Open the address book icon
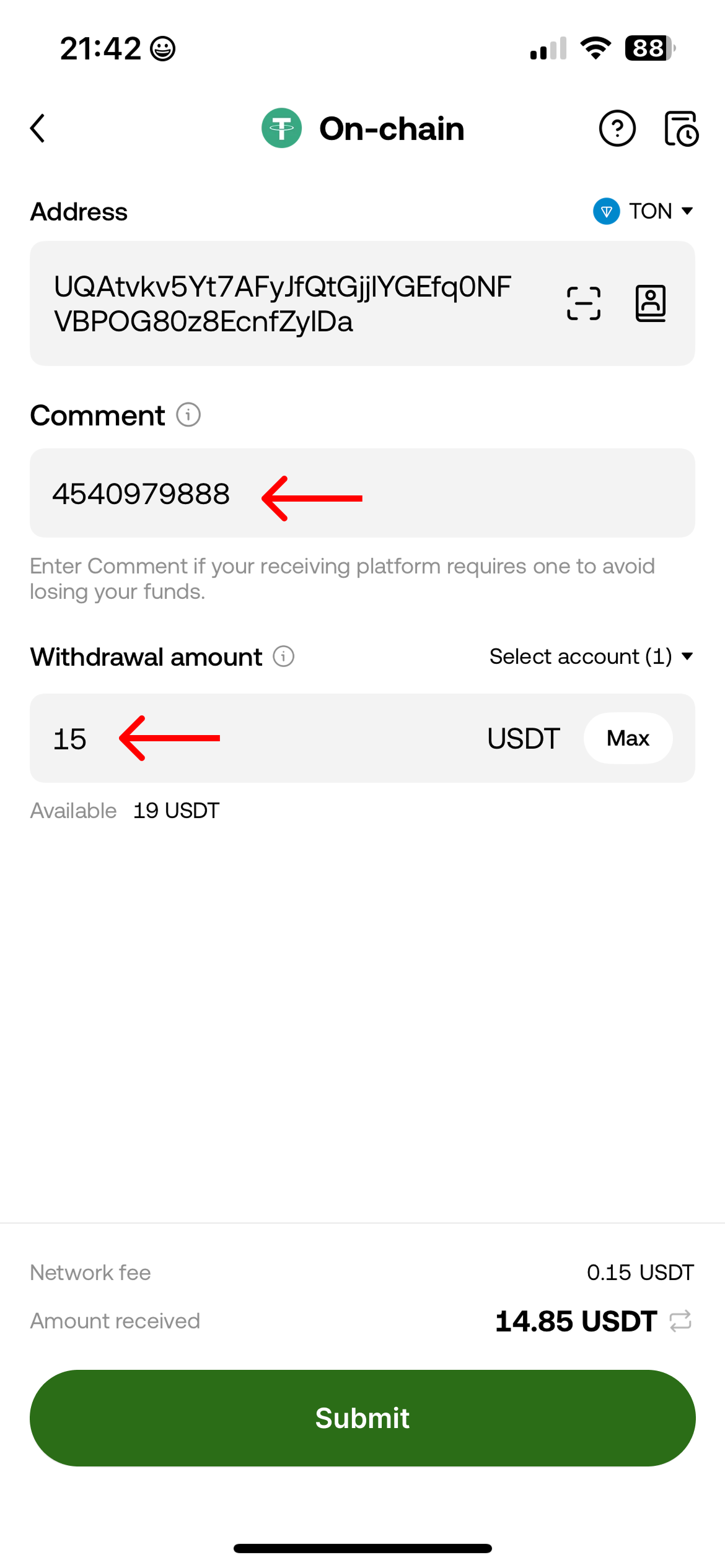Screen dimensions: 725x1568 tap(651, 303)
